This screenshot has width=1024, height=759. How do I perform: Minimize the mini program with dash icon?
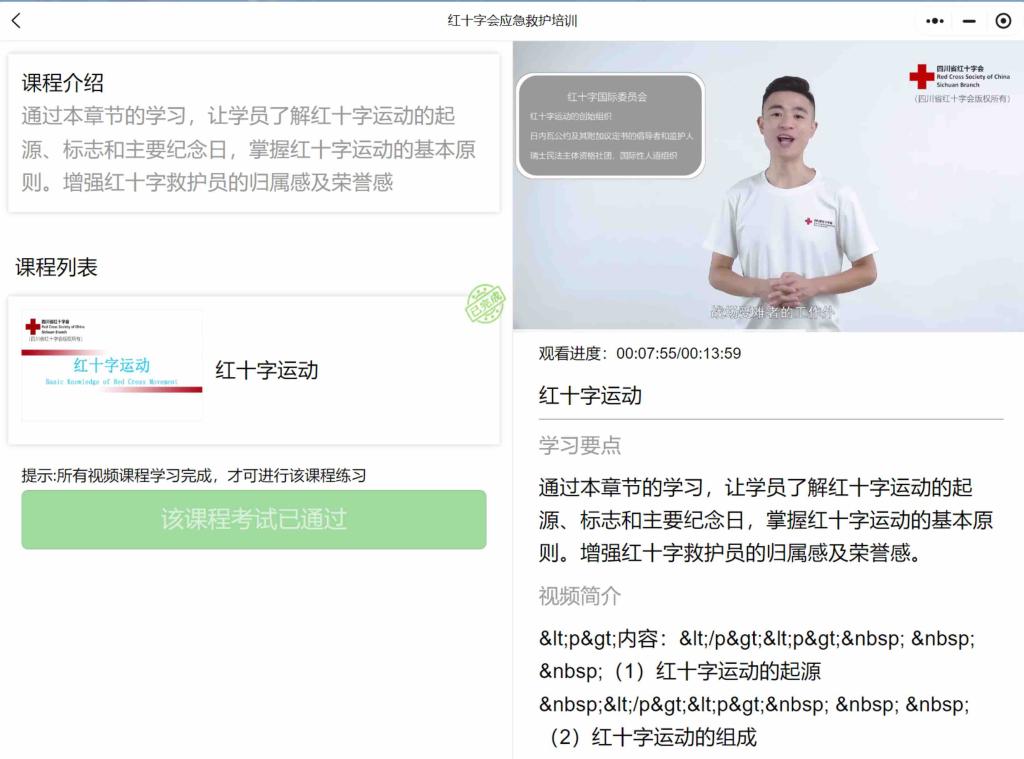click(x=969, y=21)
